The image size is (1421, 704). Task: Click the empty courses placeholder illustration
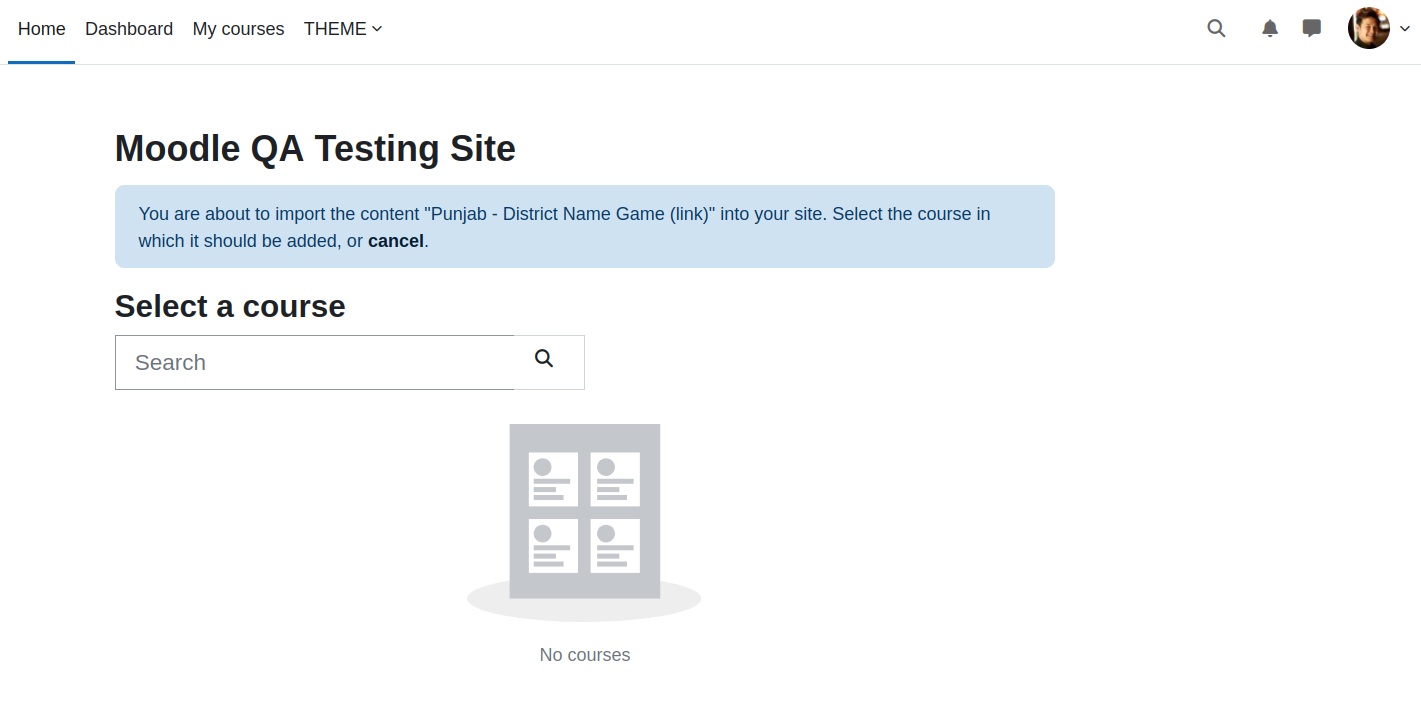point(584,521)
